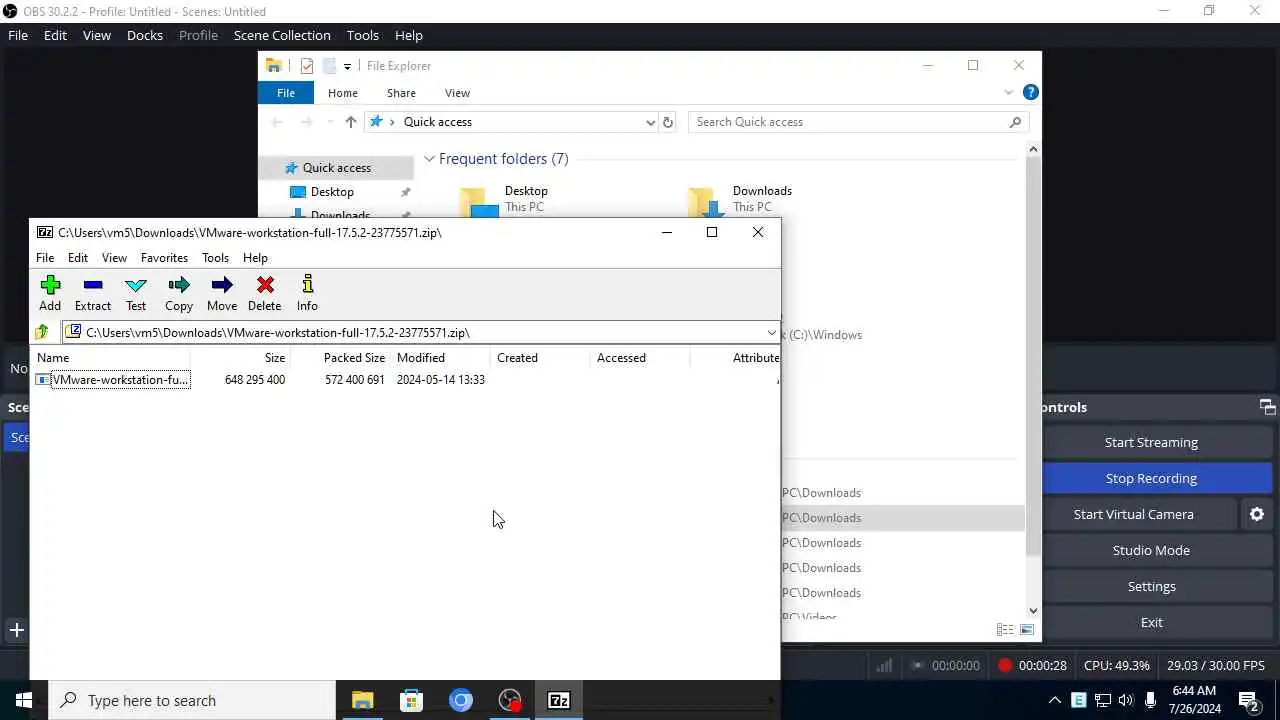This screenshot has height=720, width=1280.
Task: Open the 7-Zip View menu
Action: pos(114,257)
